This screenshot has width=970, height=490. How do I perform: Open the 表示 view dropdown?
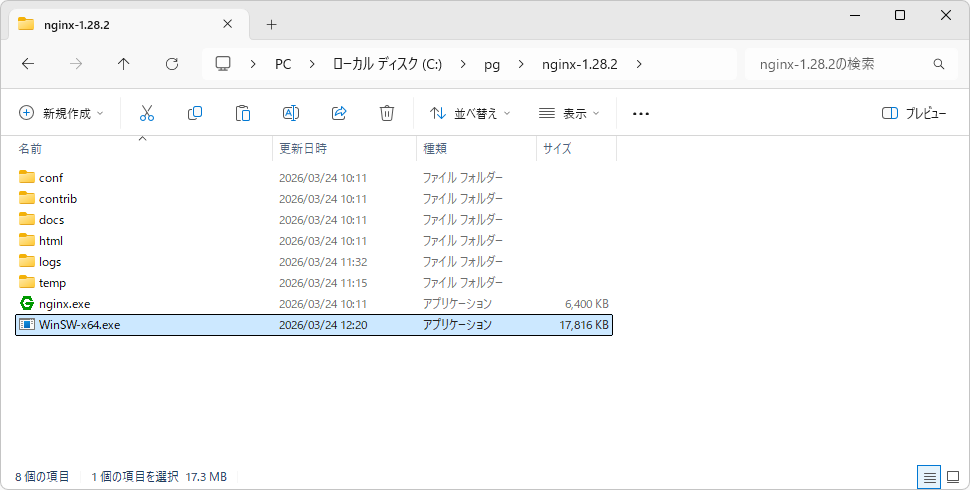(569, 113)
